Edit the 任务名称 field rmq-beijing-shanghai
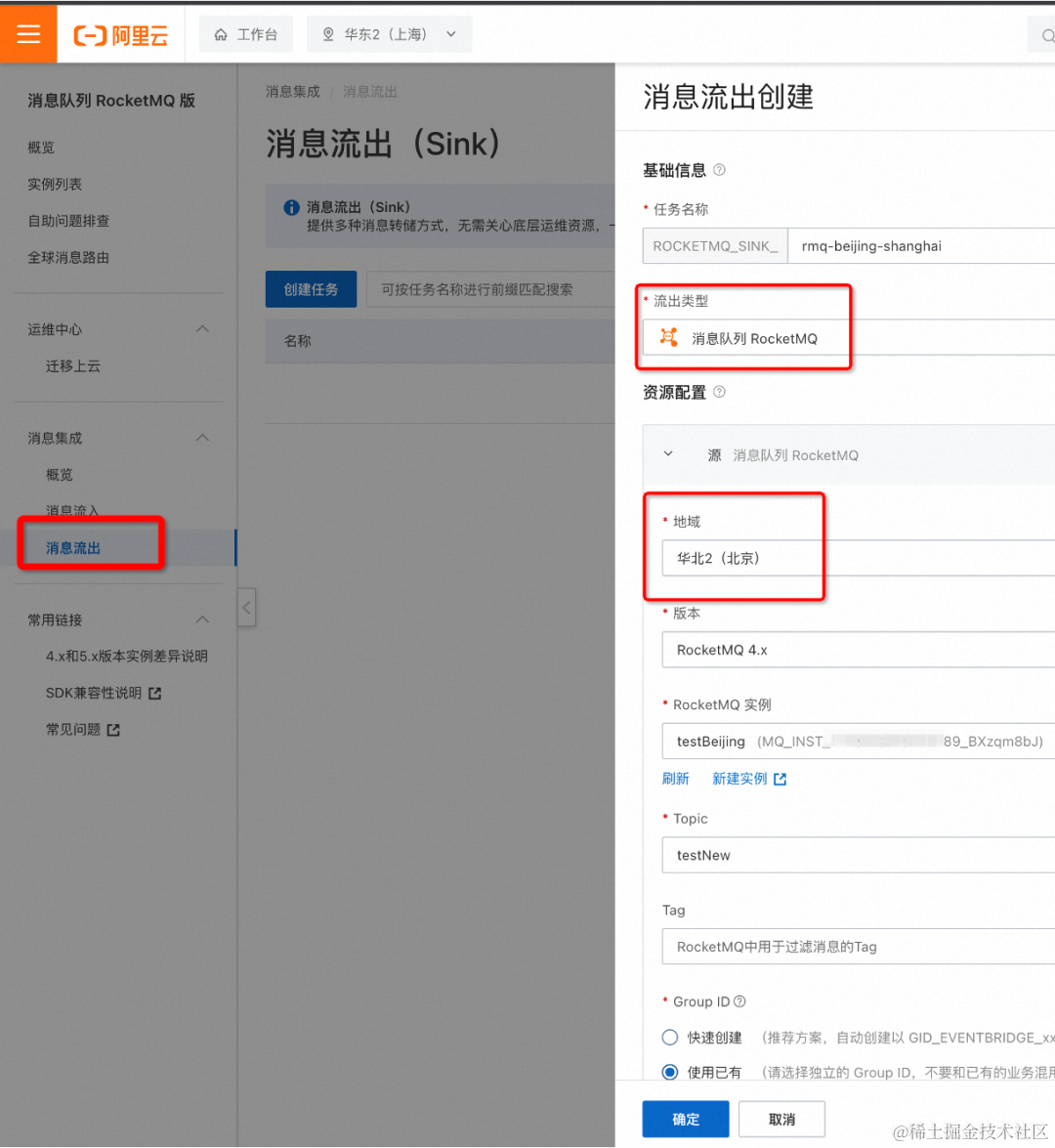1055x1148 pixels. click(922, 246)
